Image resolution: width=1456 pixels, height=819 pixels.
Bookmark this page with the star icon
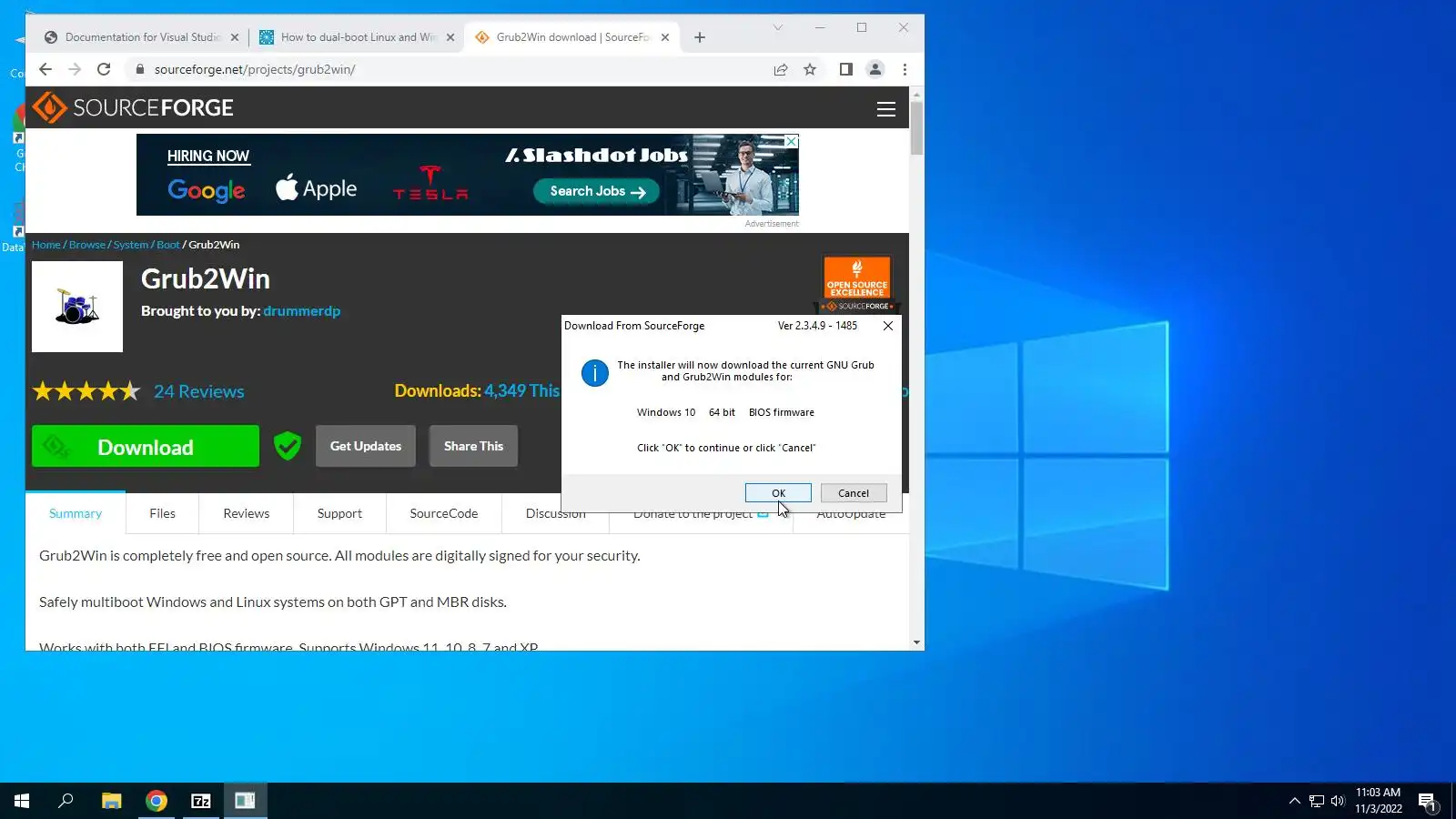(x=810, y=69)
